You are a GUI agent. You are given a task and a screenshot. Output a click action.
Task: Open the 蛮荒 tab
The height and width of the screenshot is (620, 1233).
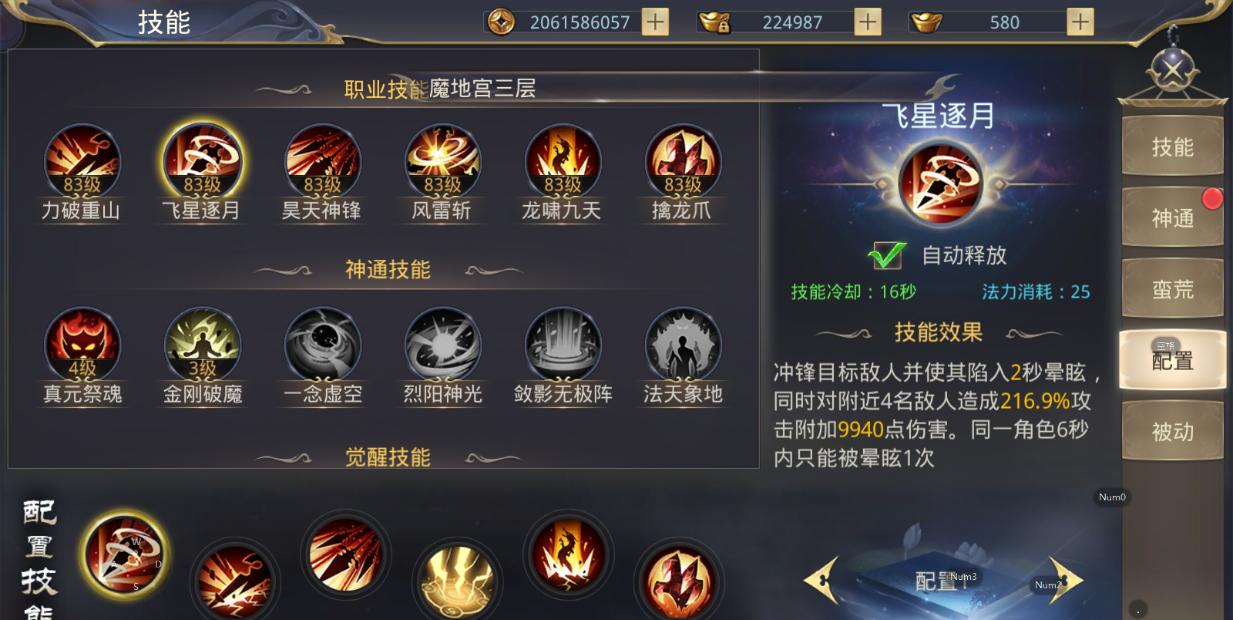pos(1172,289)
